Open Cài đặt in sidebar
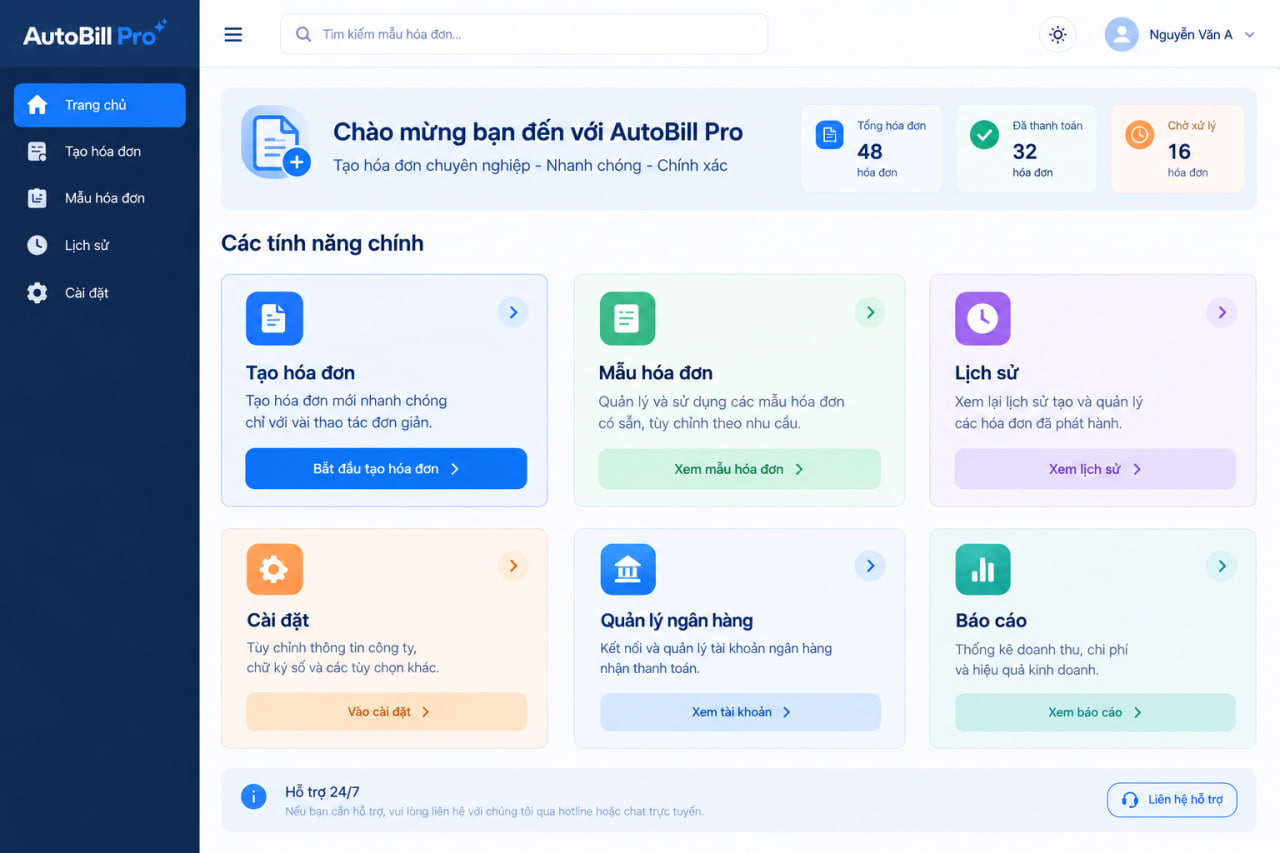This screenshot has width=1280, height=853. click(99, 293)
